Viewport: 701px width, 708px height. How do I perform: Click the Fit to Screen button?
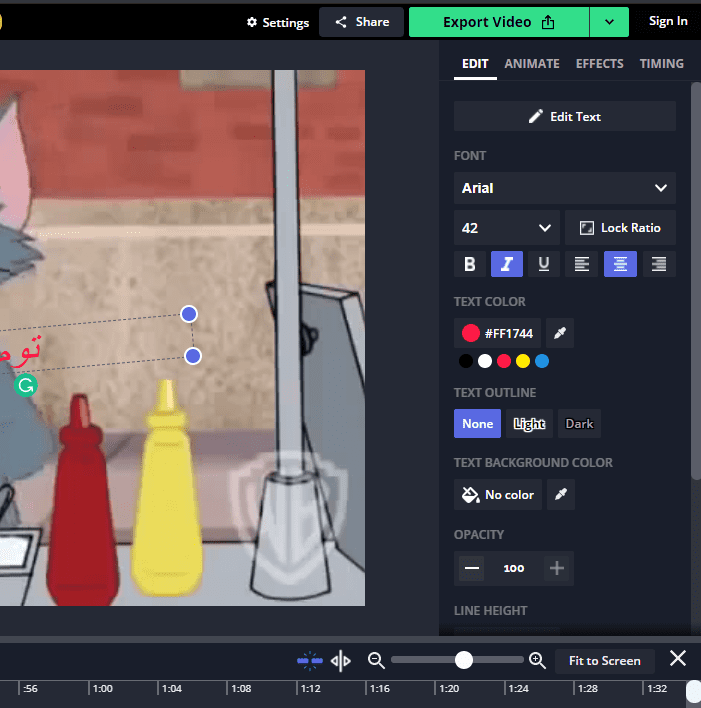click(x=604, y=660)
